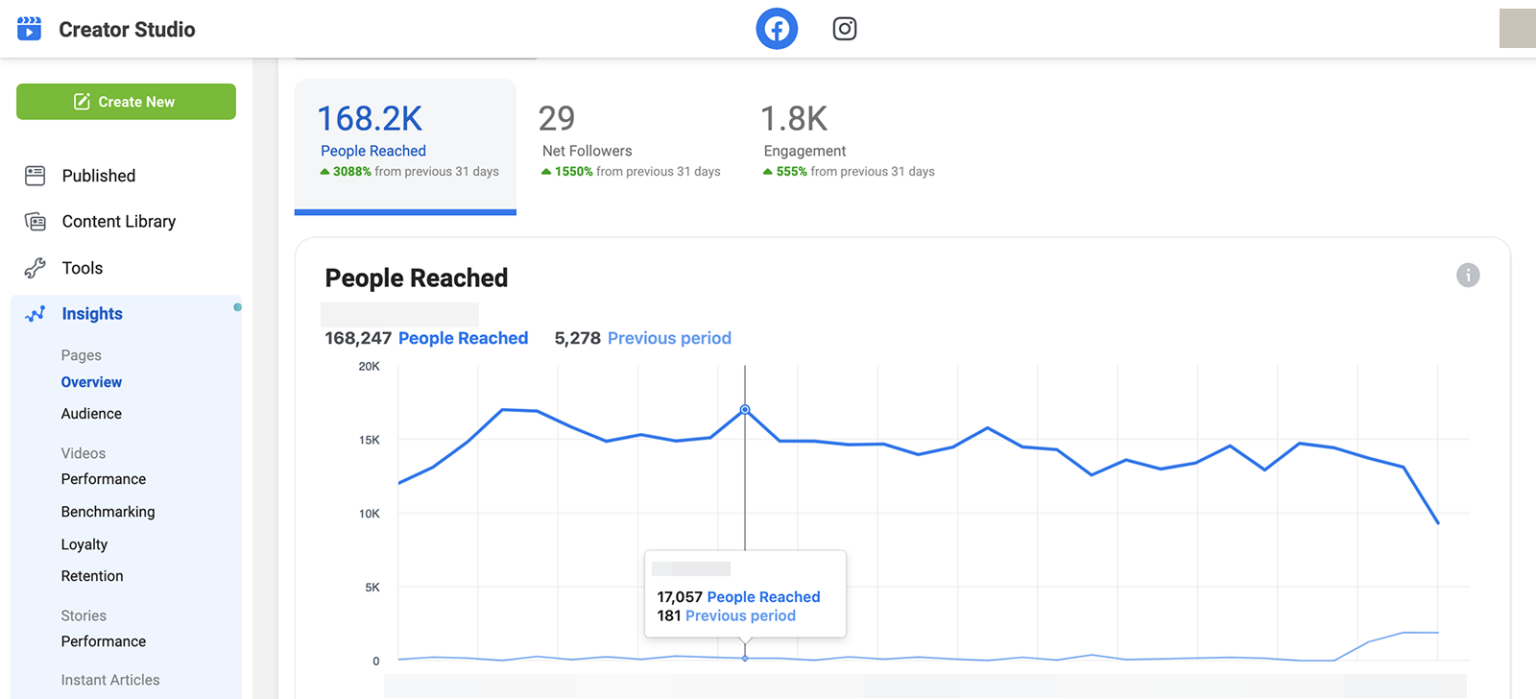Select the 29 Net Followers tab
This screenshot has width=1536, height=699.
pyautogui.click(x=628, y=145)
